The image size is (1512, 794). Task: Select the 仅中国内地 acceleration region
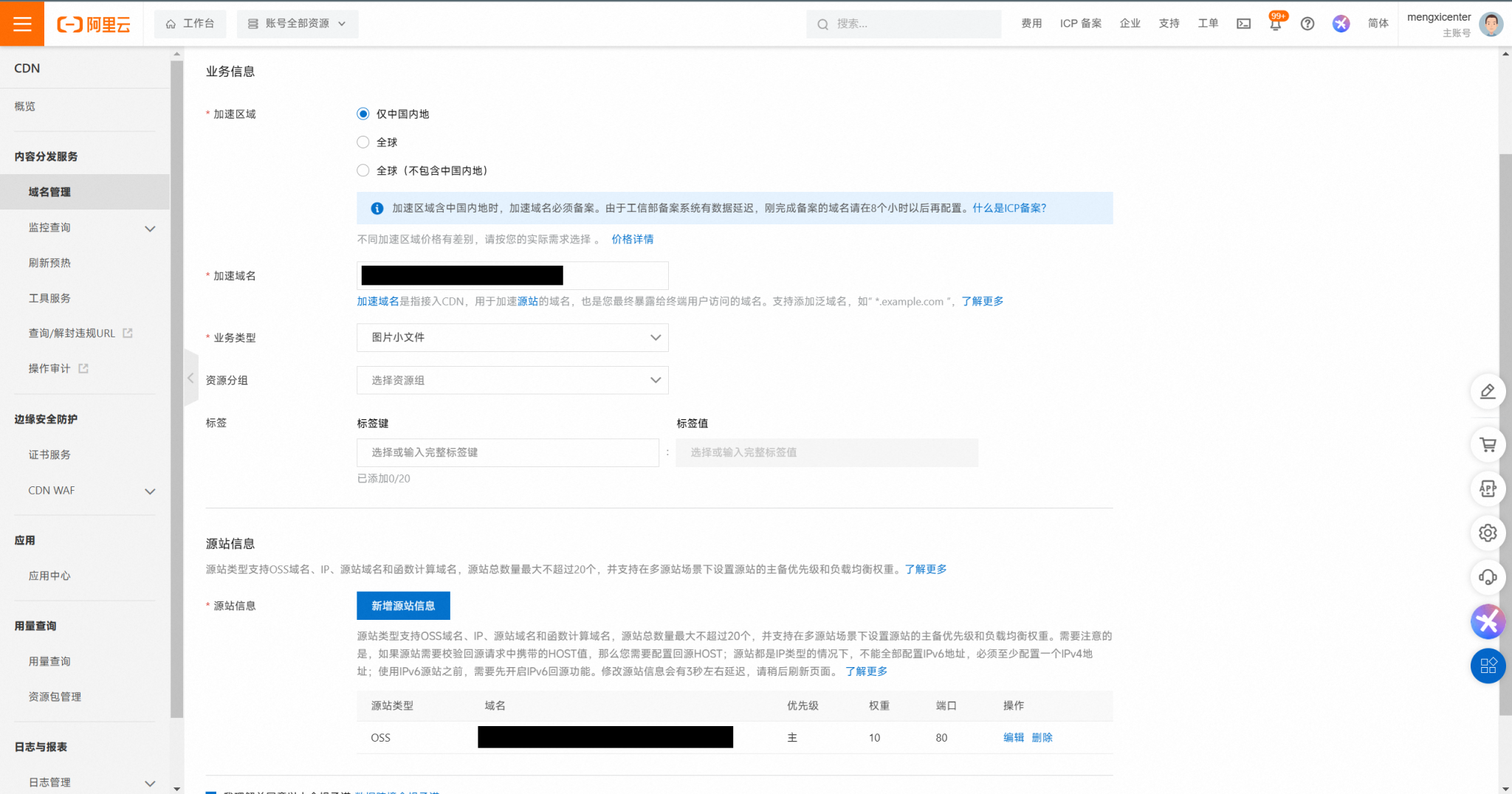point(363,114)
